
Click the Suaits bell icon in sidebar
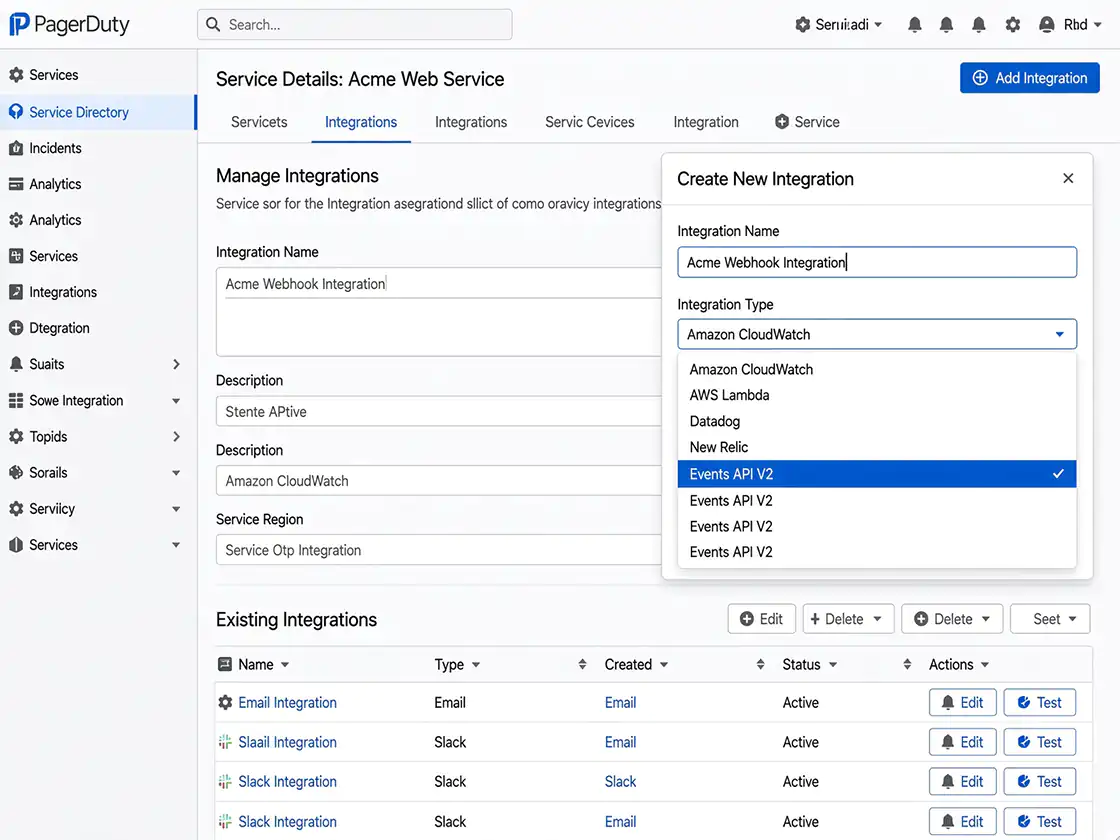tap(16, 364)
